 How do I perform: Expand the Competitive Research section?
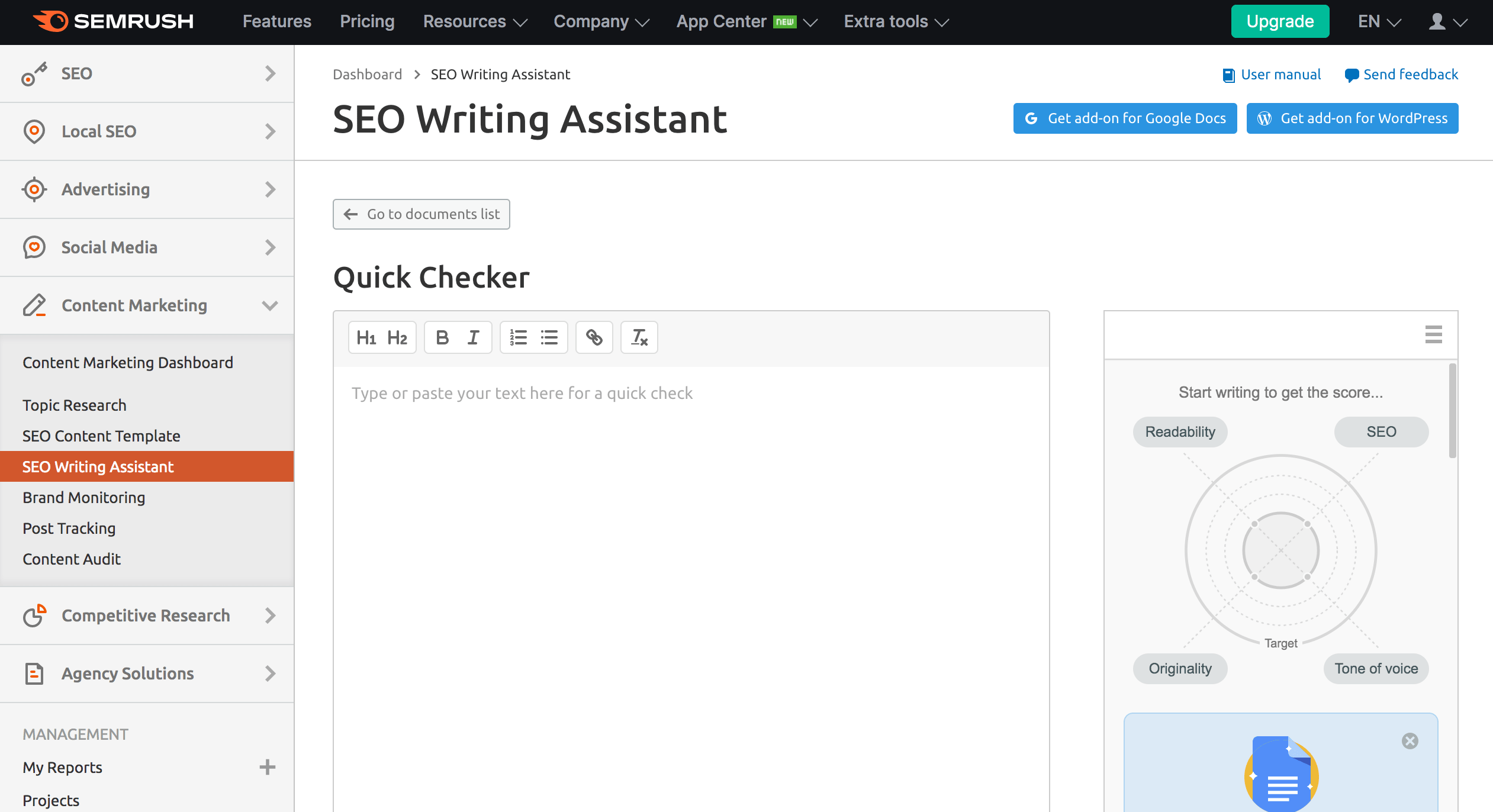pyautogui.click(x=271, y=616)
